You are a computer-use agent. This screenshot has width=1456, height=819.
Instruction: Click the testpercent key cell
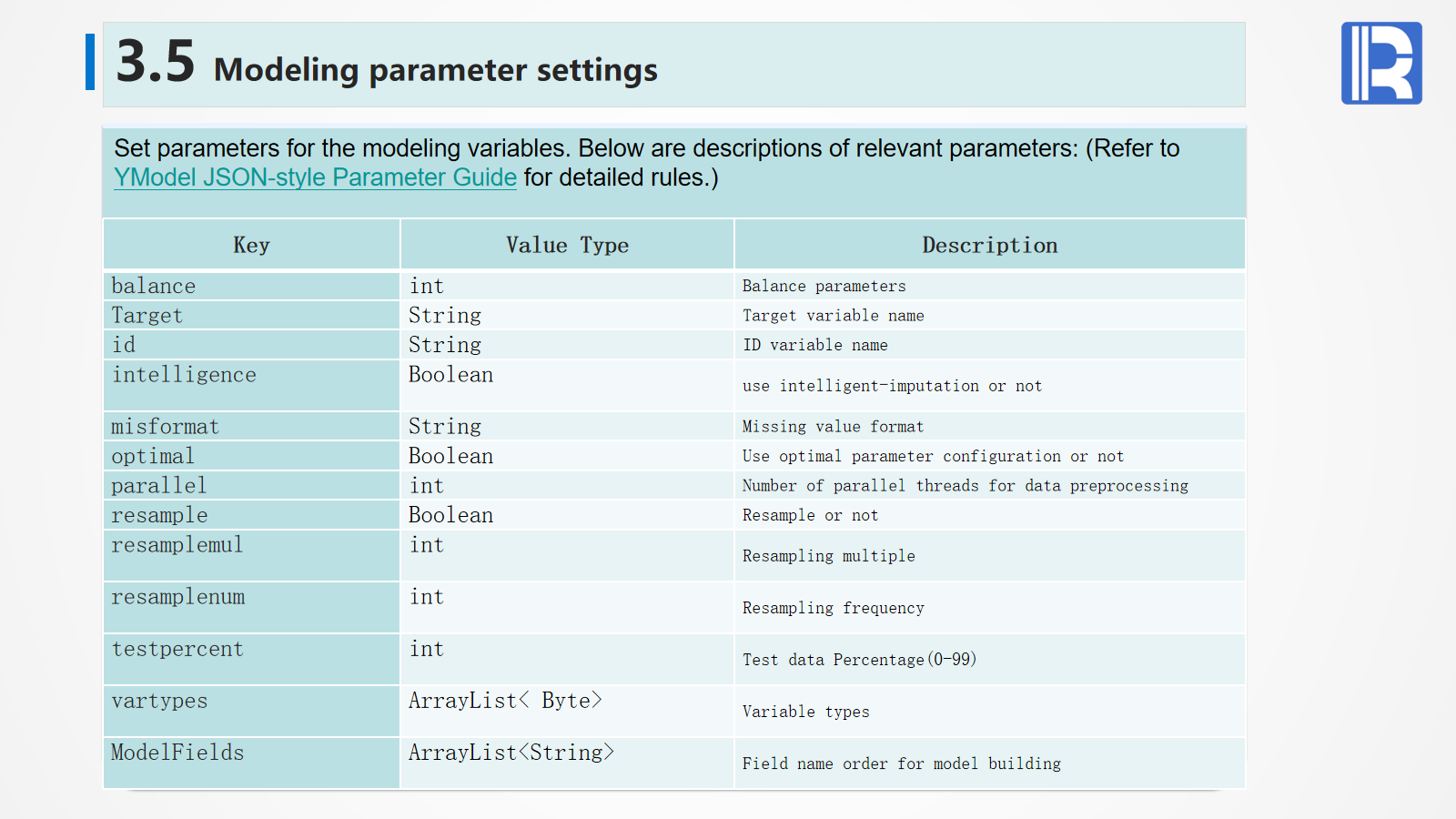(x=177, y=649)
